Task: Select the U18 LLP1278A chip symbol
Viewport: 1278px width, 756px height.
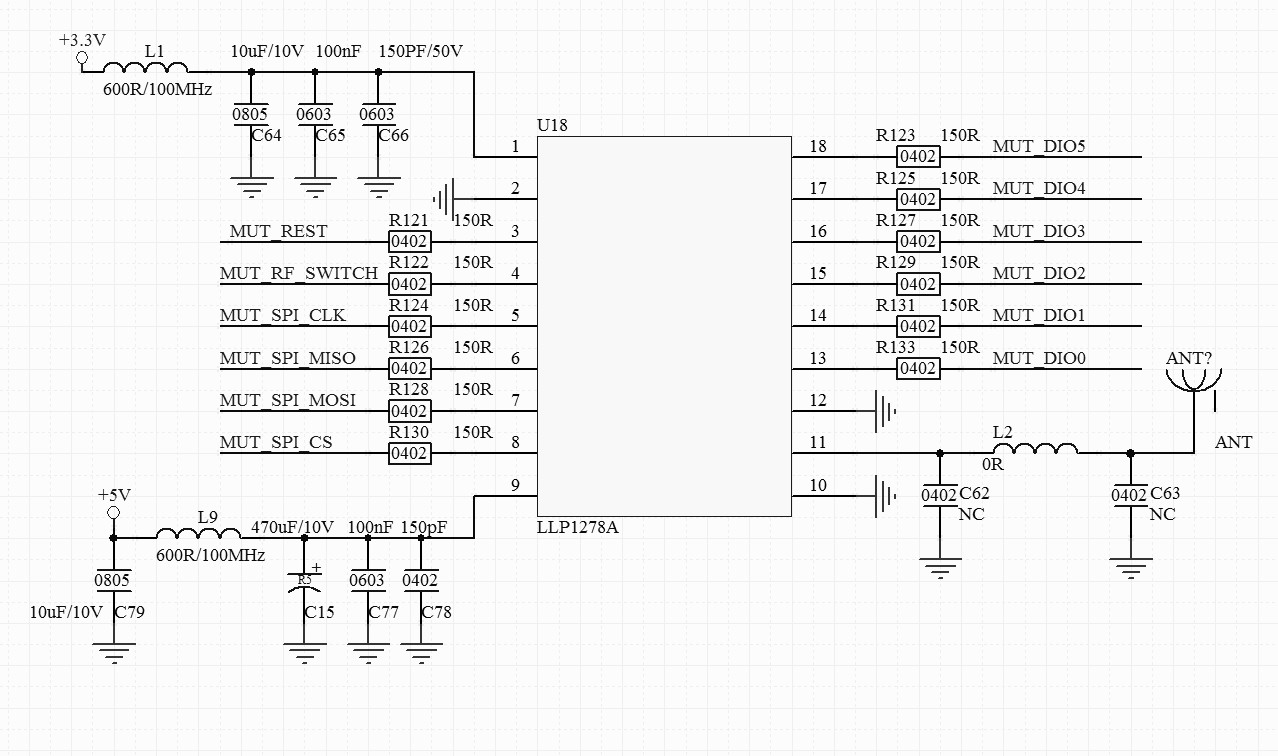Action: 664,325
